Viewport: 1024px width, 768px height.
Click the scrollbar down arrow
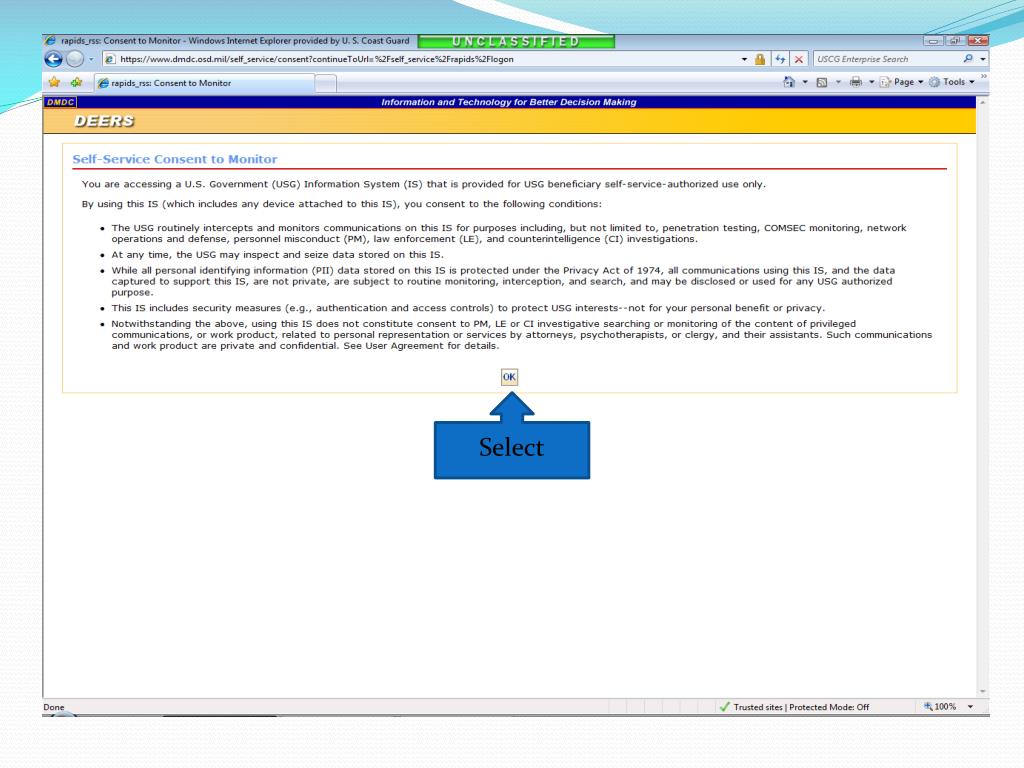click(982, 692)
